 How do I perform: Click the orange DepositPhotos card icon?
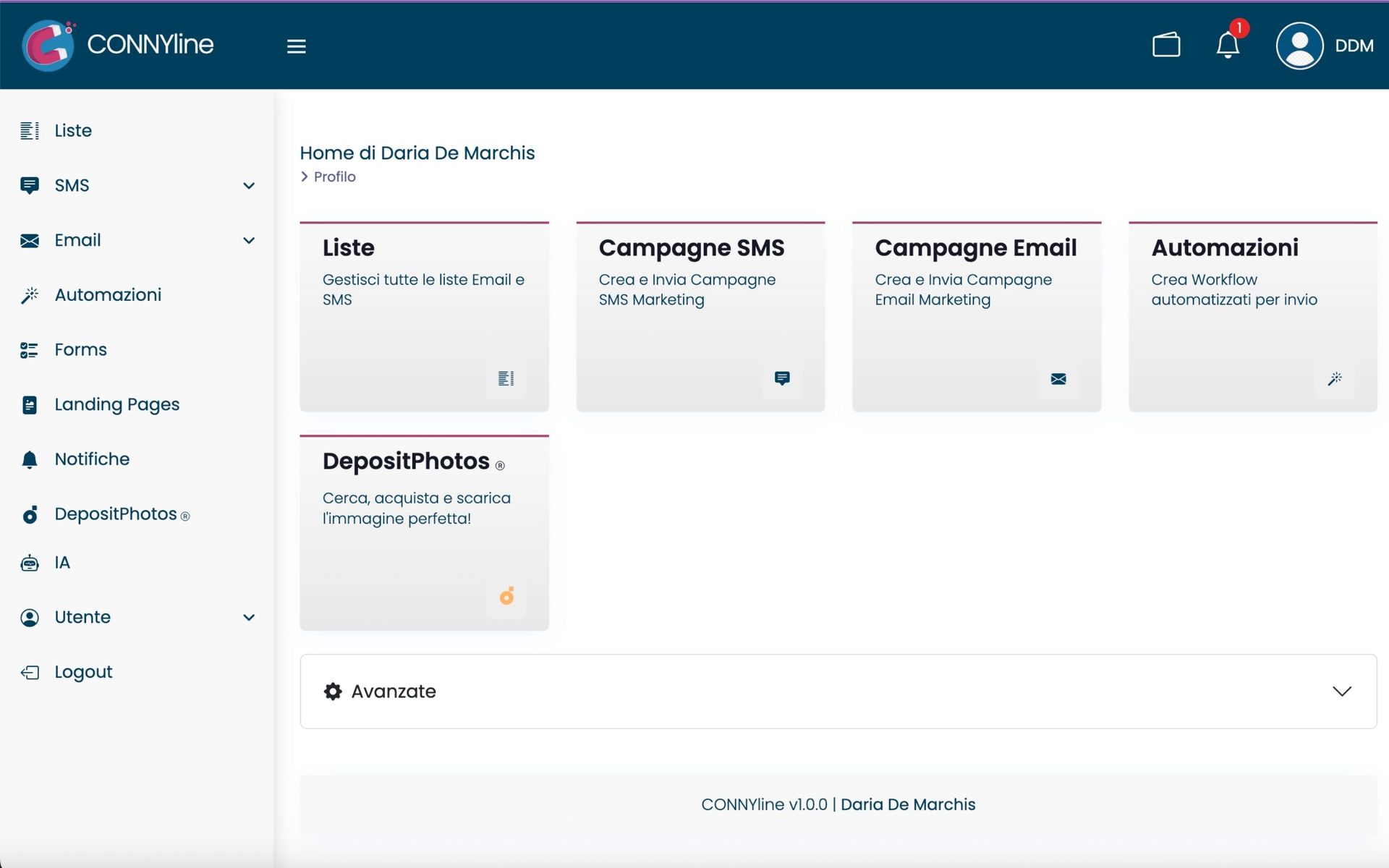coord(506,596)
